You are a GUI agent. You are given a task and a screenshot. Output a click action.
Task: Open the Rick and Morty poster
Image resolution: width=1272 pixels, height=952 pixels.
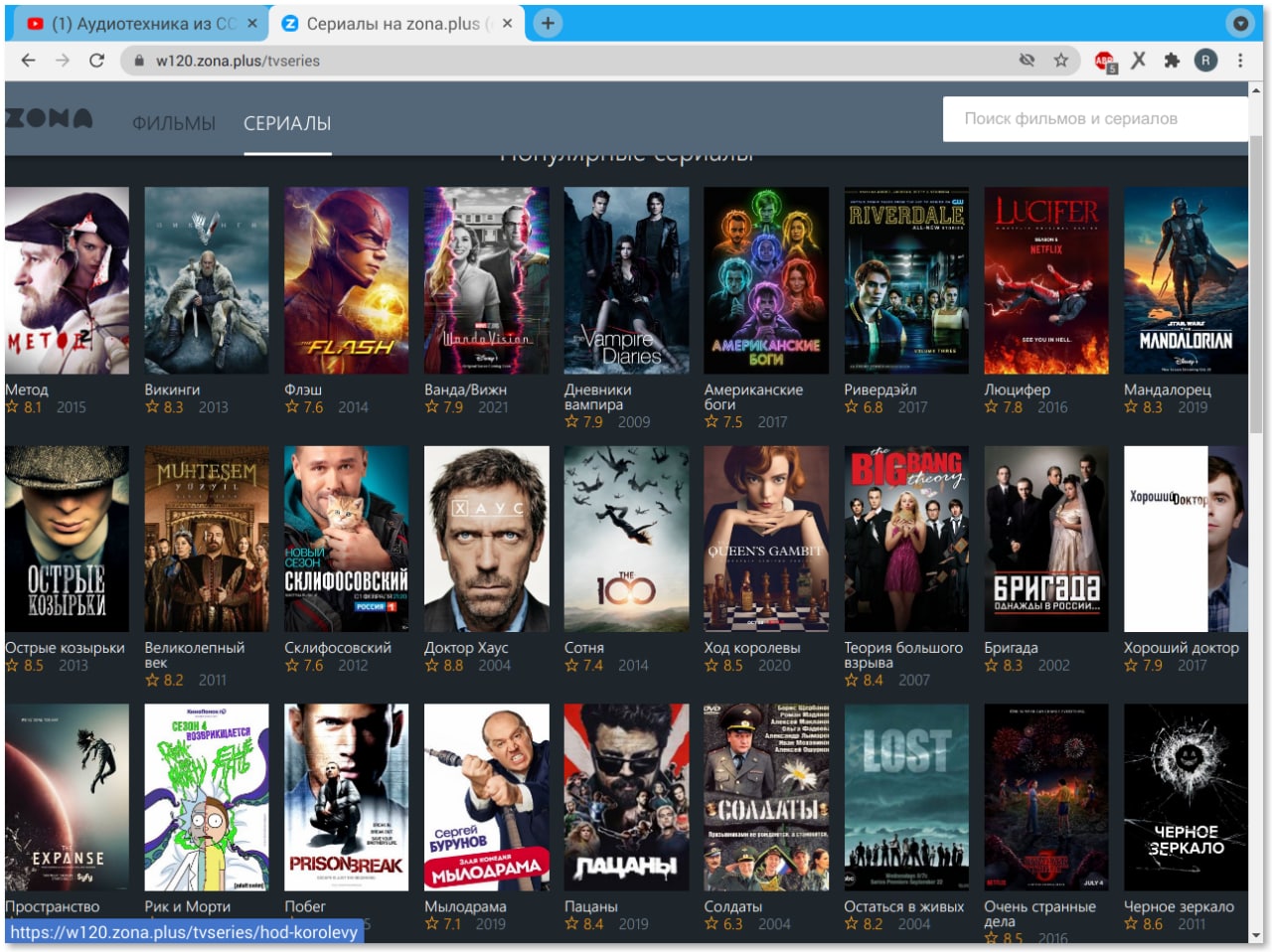point(207,797)
